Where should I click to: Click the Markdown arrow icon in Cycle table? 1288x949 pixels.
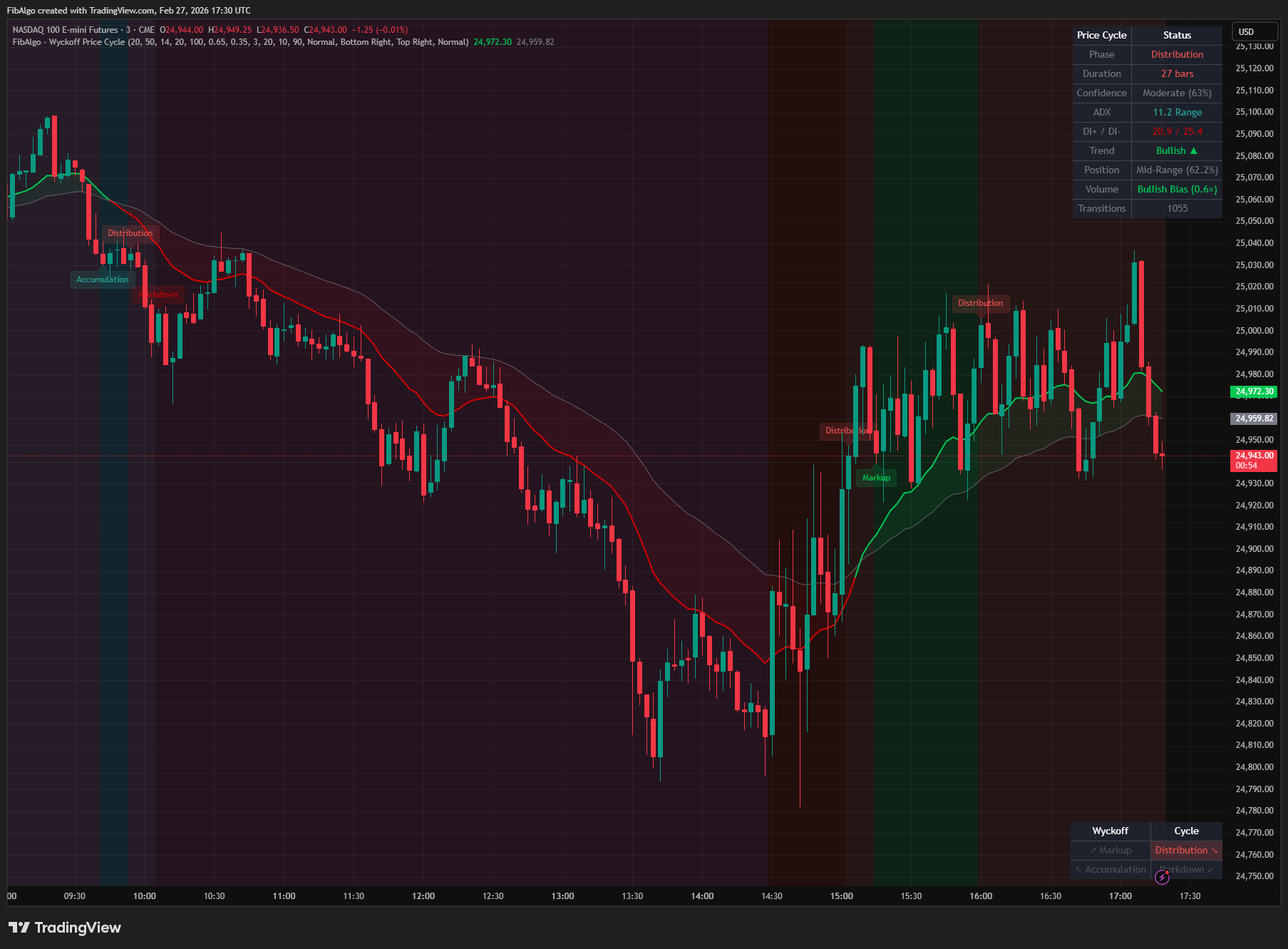point(1210,869)
